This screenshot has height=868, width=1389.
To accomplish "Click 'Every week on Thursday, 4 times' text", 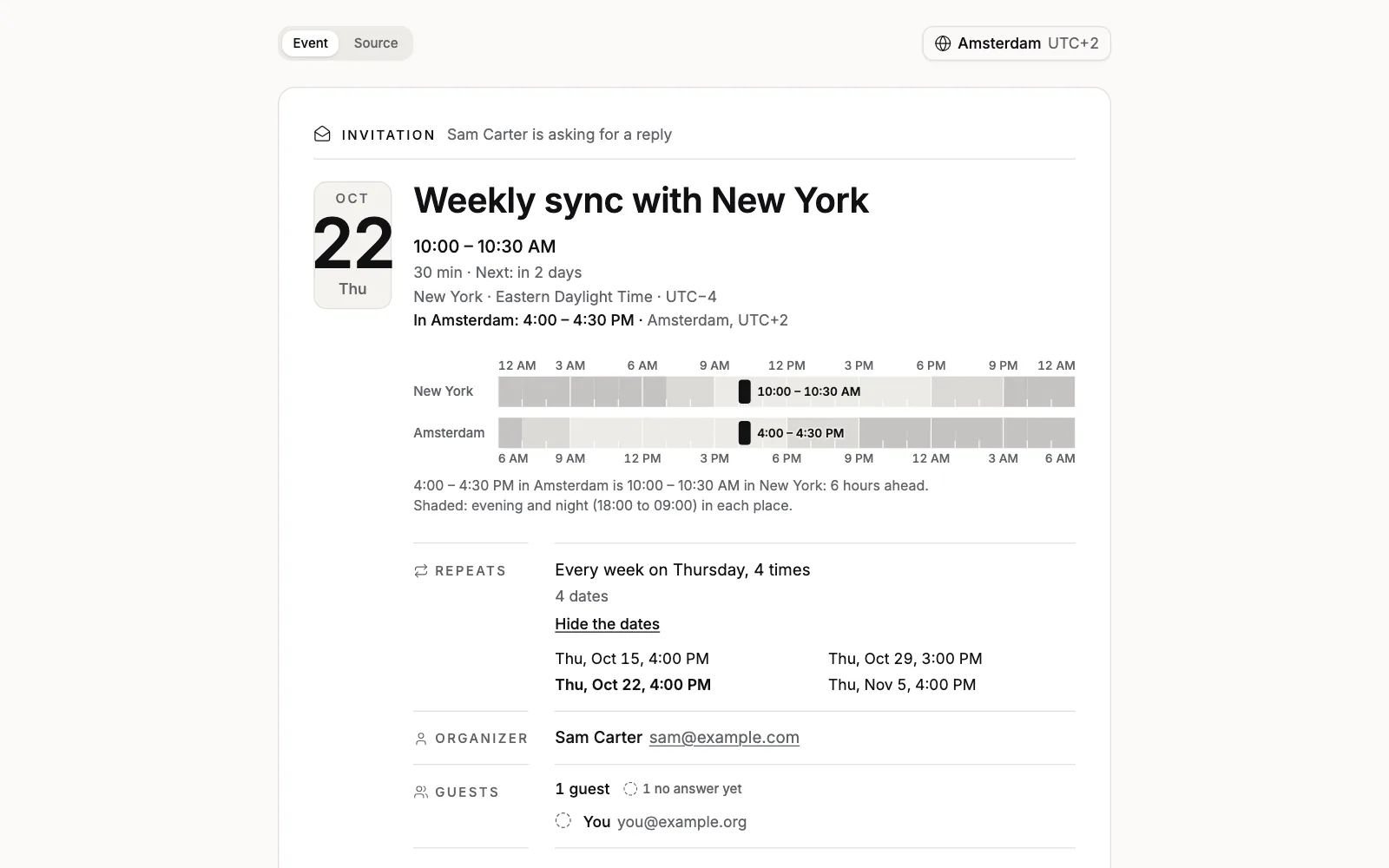I will pyautogui.click(x=682, y=570).
